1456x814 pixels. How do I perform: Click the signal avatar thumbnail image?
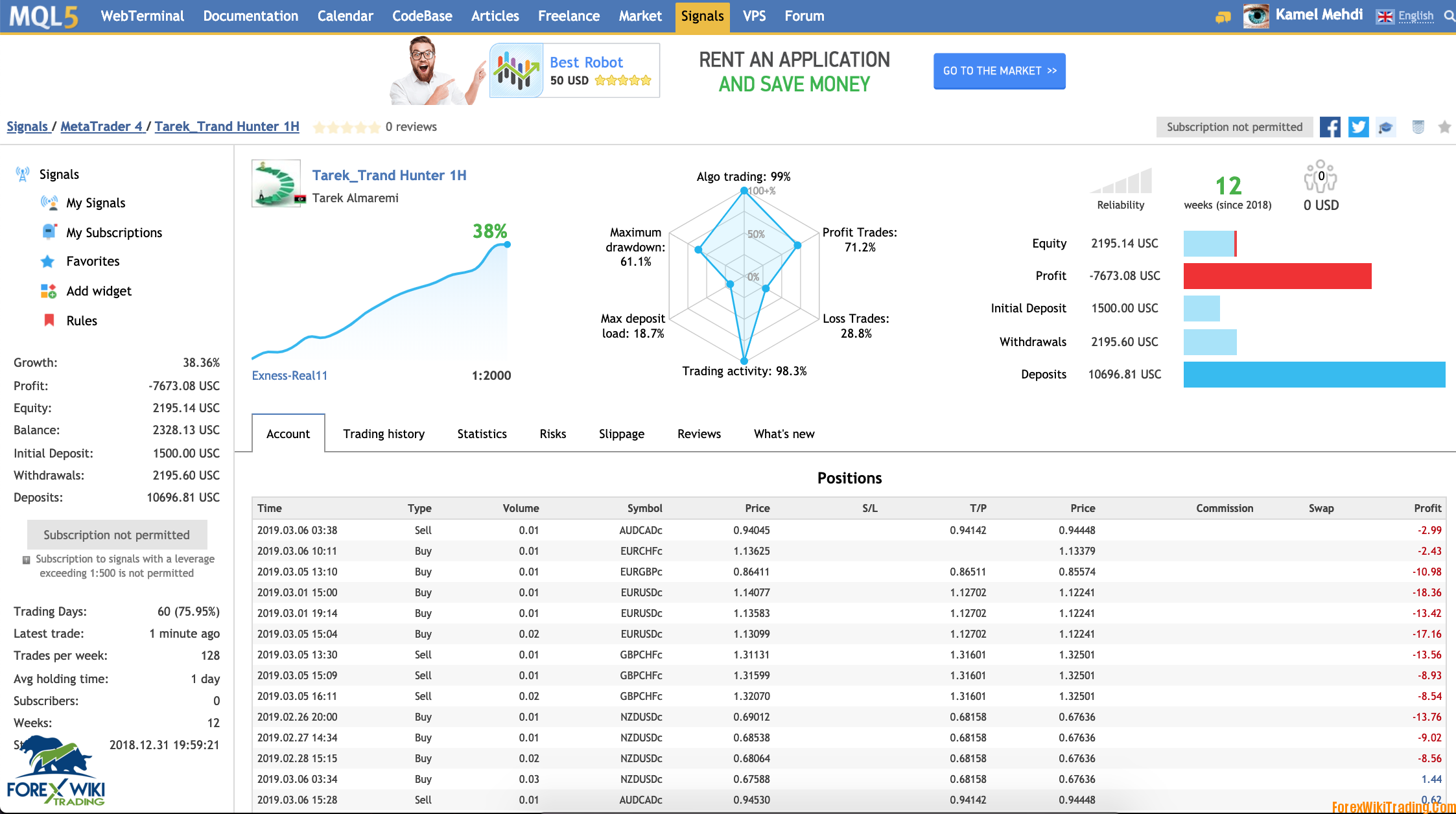click(276, 183)
